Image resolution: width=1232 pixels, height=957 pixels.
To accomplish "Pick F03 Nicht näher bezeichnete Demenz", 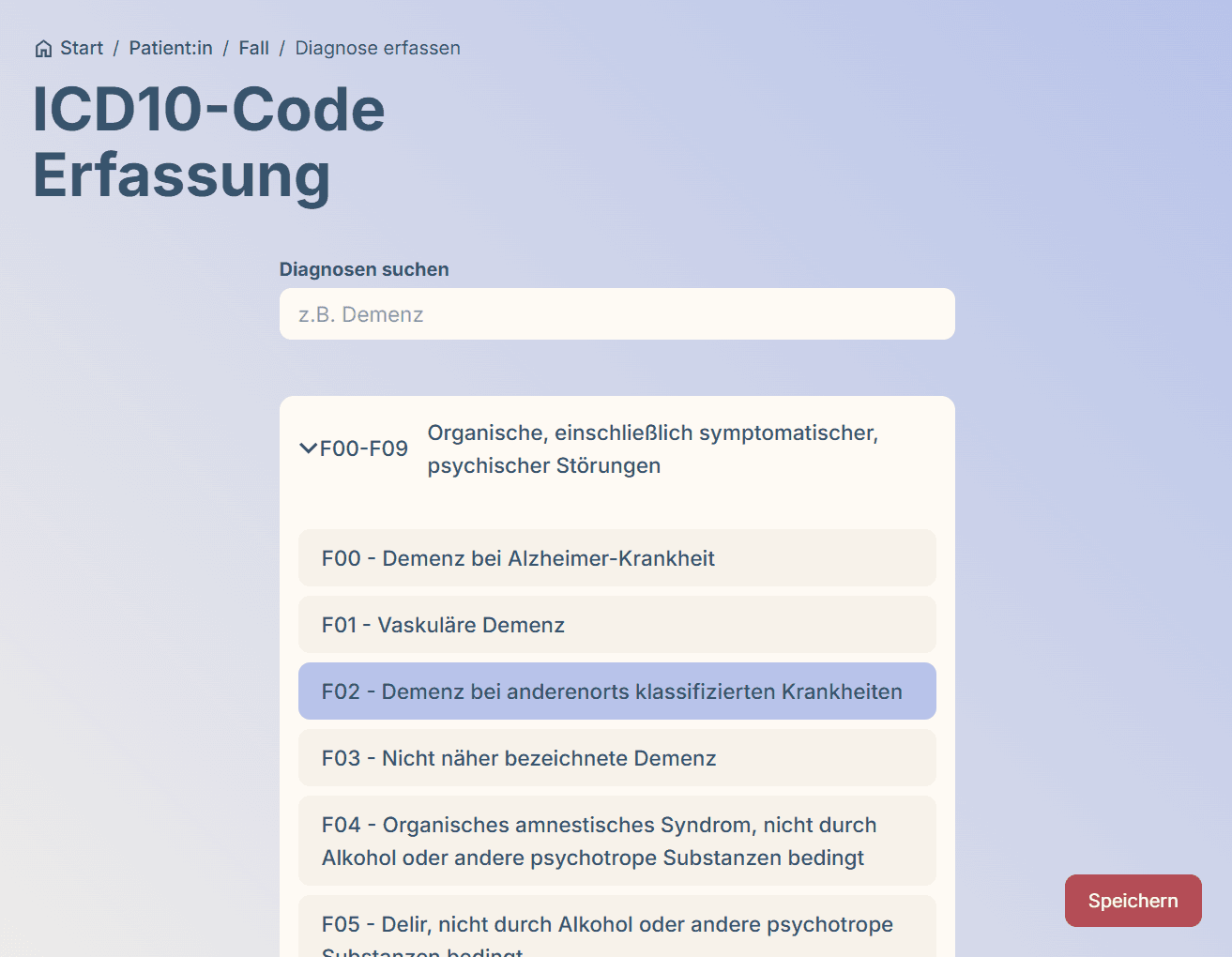I will (617, 758).
